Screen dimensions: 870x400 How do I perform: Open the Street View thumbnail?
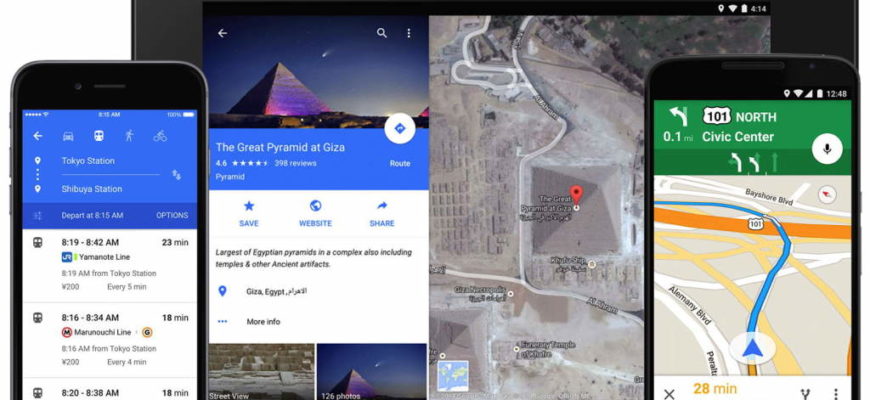(x=261, y=372)
